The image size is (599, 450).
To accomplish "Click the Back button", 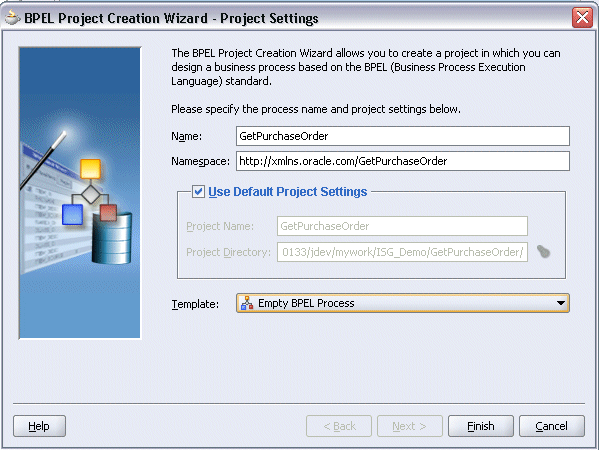I will click(x=339, y=426).
